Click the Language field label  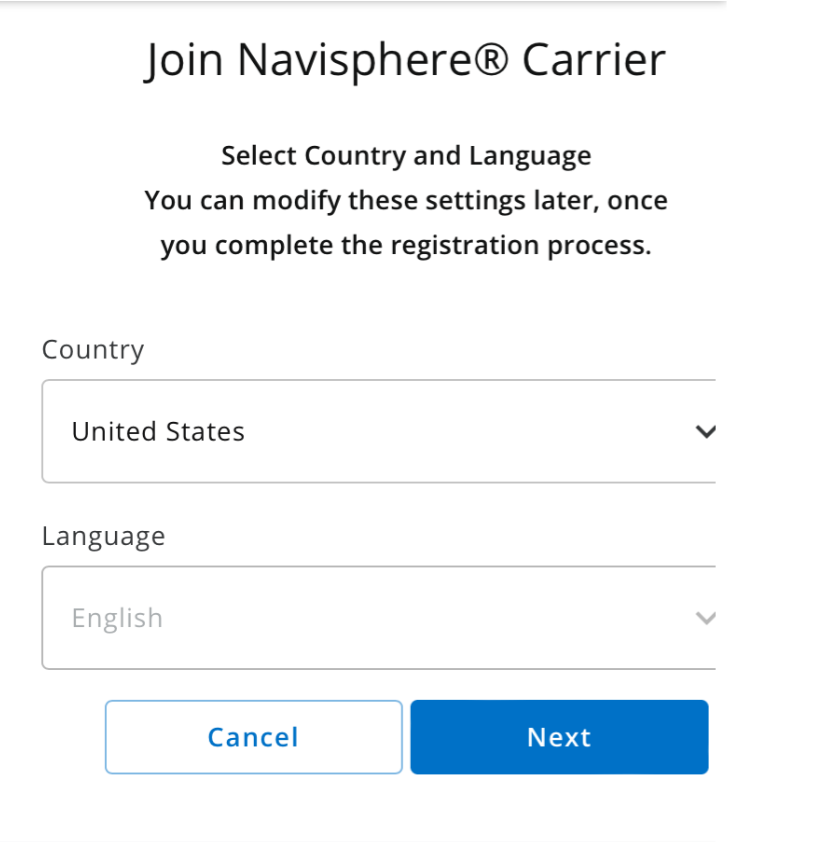pyautogui.click(x=103, y=536)
